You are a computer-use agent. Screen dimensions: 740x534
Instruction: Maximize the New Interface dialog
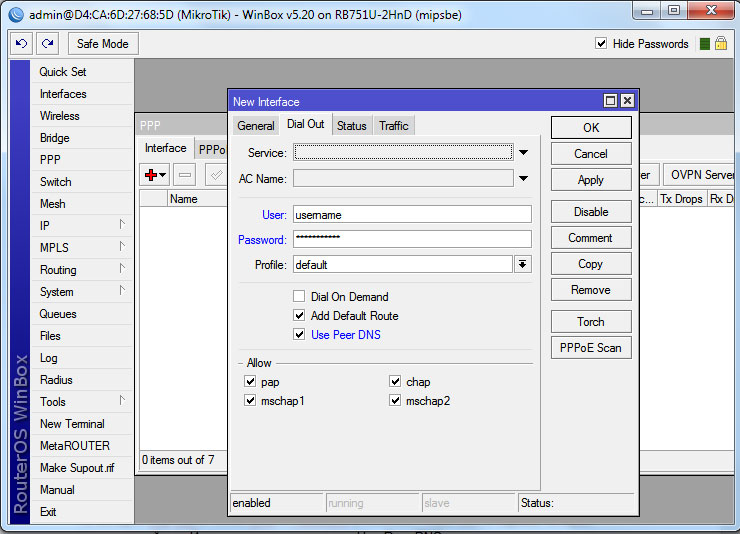tap(610, 101)
